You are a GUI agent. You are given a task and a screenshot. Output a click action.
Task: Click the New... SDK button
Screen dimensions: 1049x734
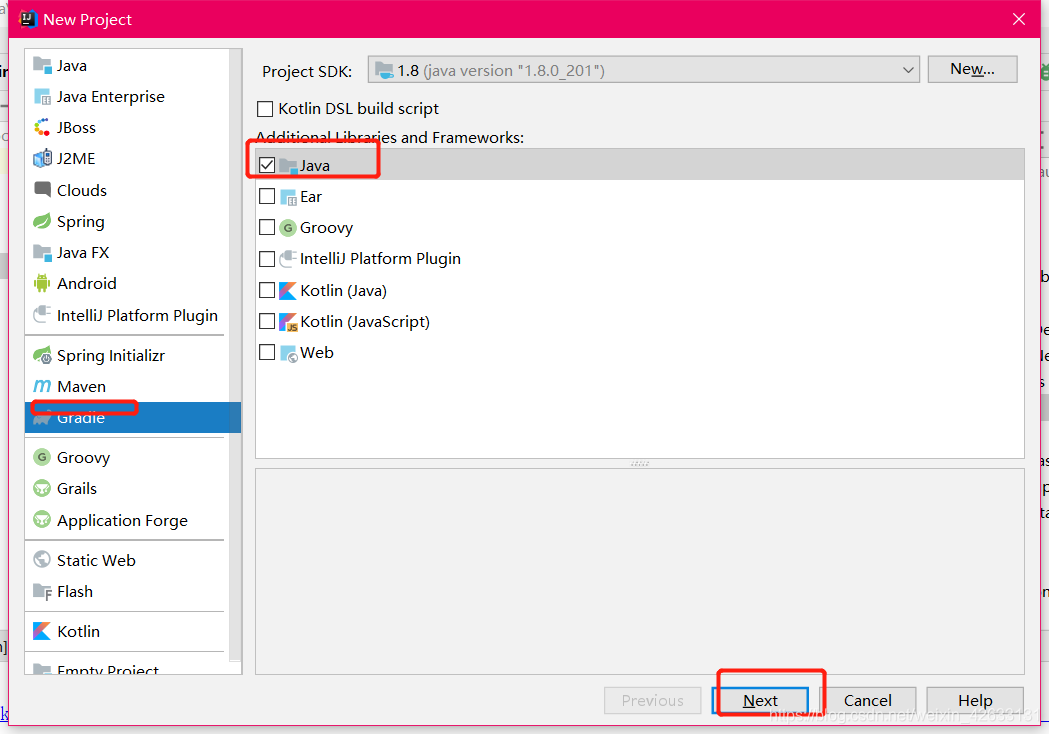[972, 69]
